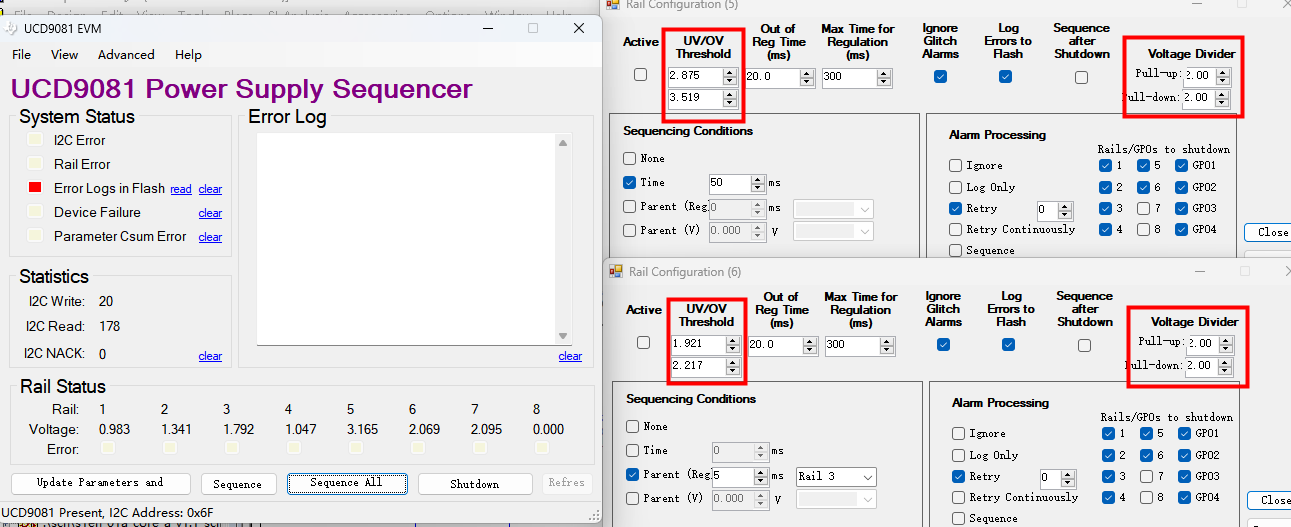The image size is (1291, 527).
Task: Check Parent (V) in Rail Configuration (5)
Action: 629,230
